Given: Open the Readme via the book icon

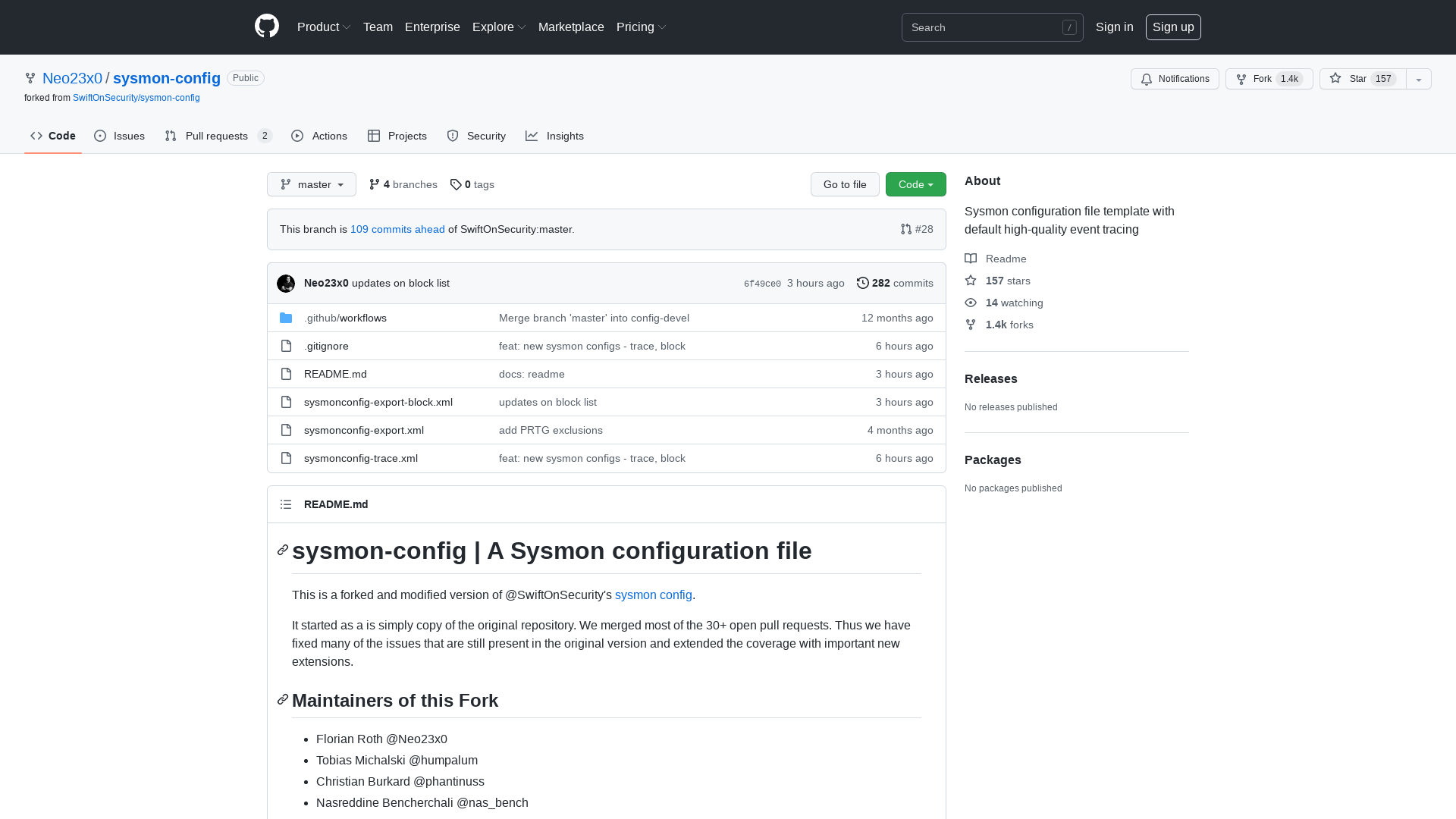Looking at the screenshot, I should coord(971,259).
